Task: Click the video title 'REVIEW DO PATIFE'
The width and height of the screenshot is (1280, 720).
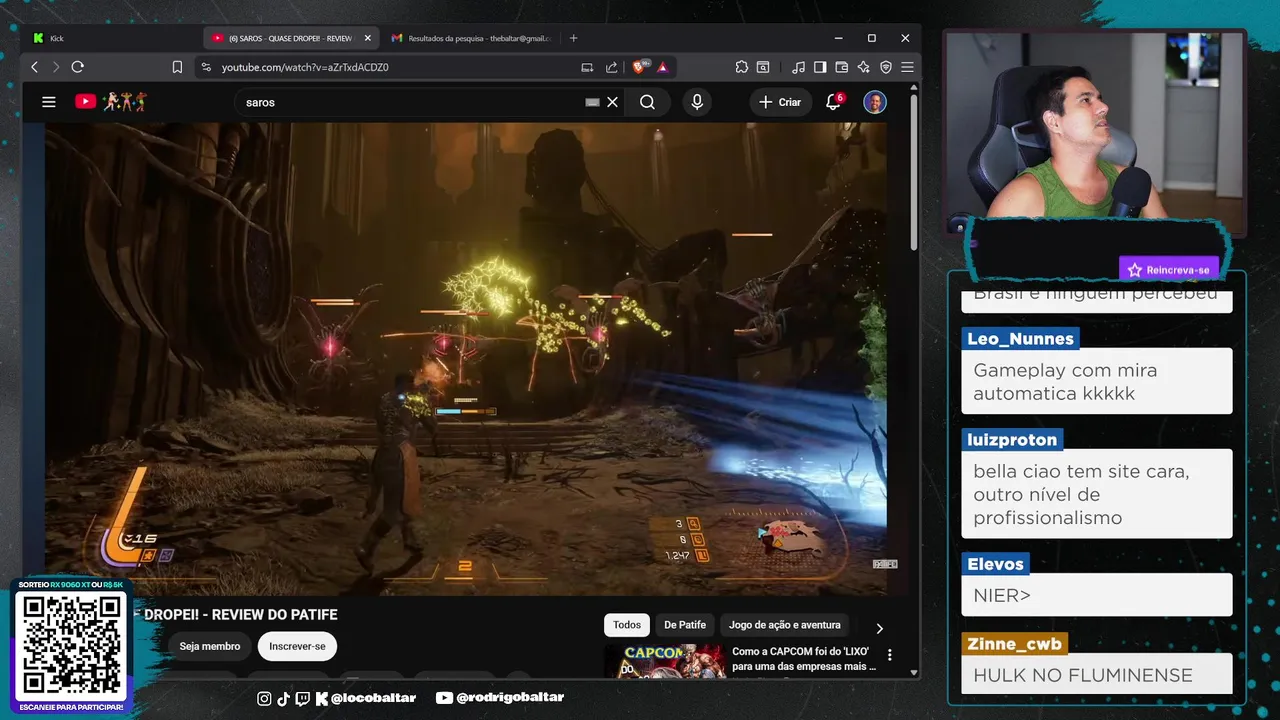Action: click(270, 615)
